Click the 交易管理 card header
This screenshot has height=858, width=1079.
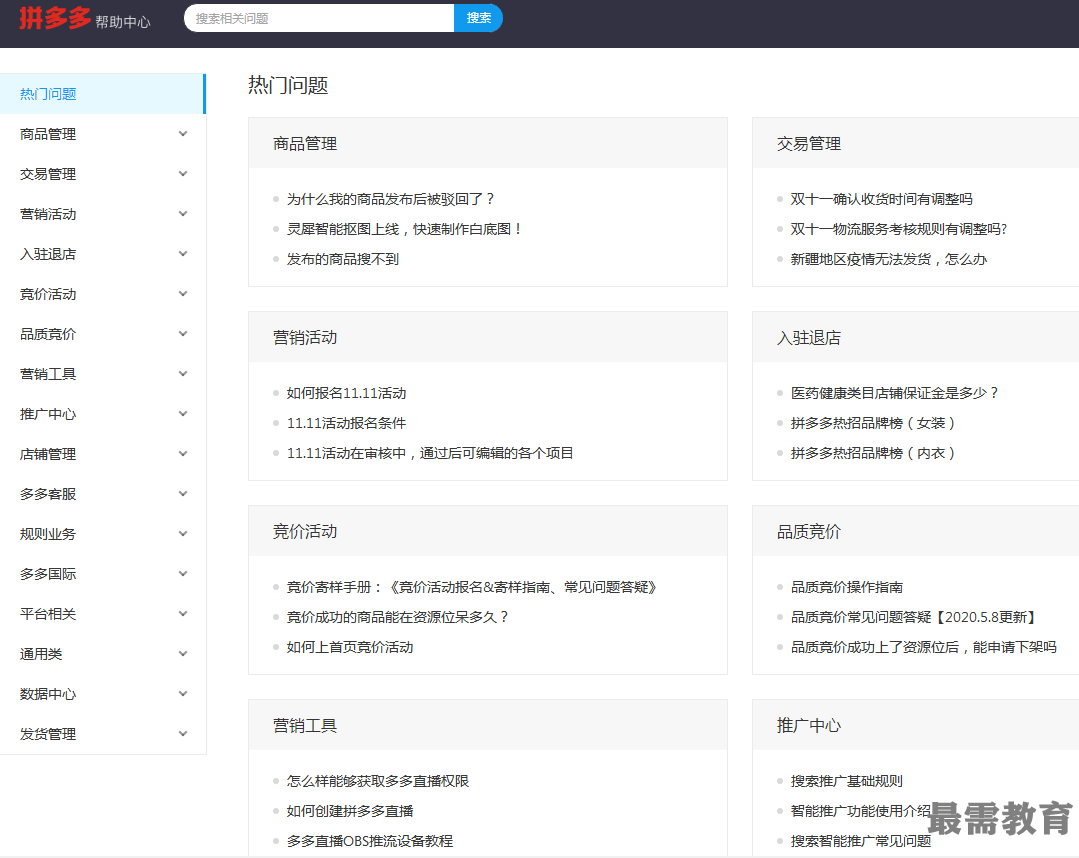click(915, 143)
